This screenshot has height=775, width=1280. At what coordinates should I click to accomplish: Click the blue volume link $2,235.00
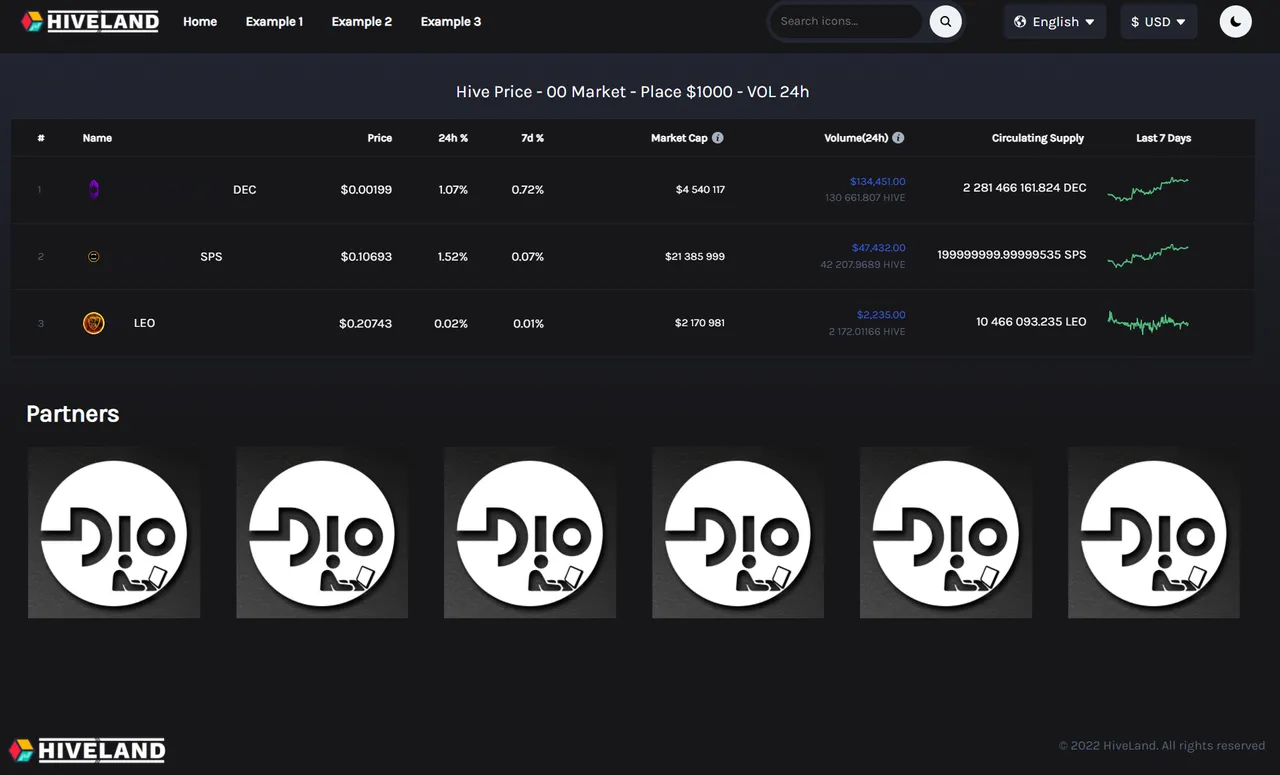(881, 315)
